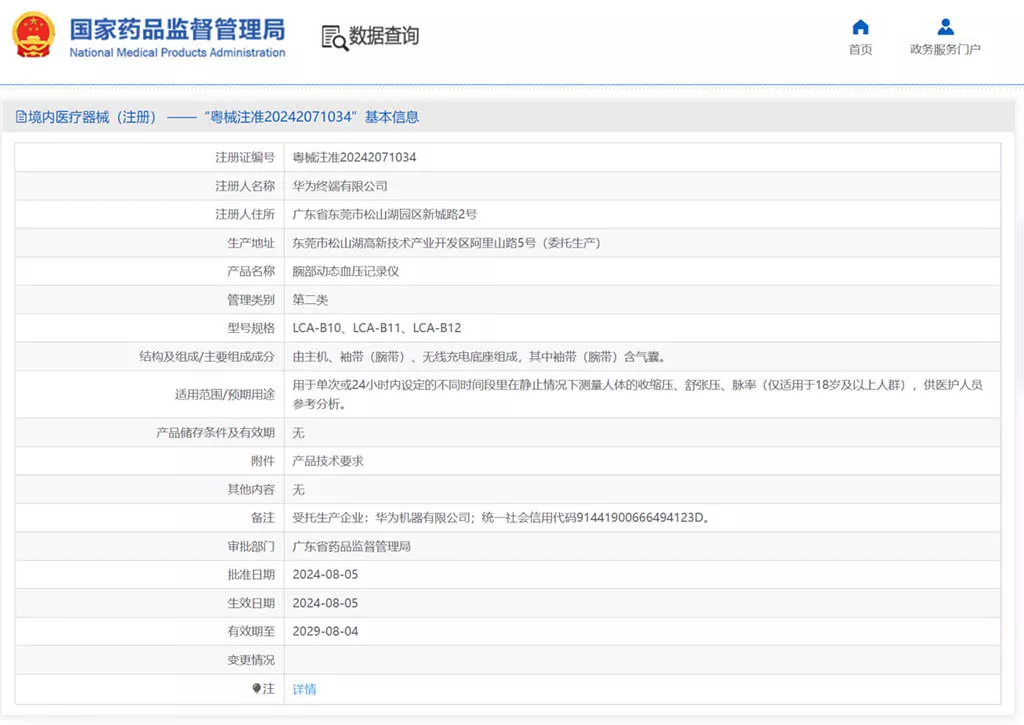Click the 有效期至 label
The width and height of the screenshot is (1024, 725).
[x=251, y=632]
